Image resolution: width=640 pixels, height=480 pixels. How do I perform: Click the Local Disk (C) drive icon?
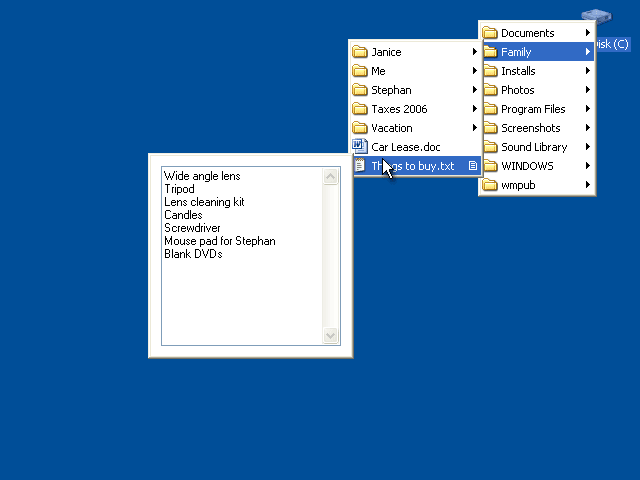[596, 17]
